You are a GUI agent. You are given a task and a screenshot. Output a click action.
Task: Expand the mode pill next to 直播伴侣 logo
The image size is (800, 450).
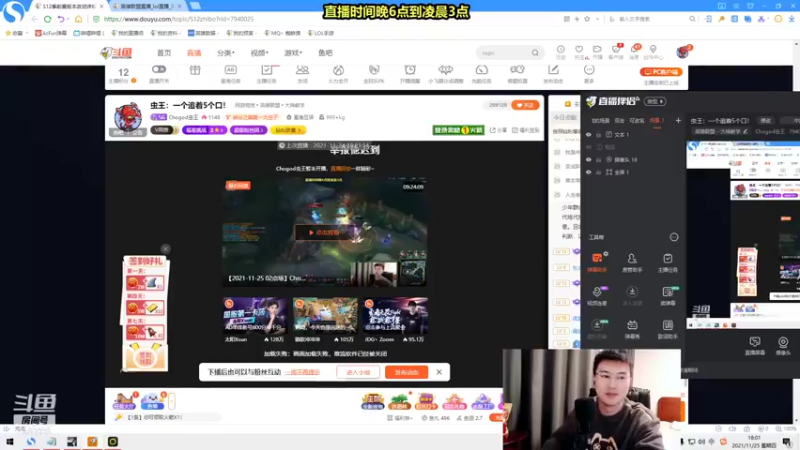pyautogui.click(x=655, y=102)
